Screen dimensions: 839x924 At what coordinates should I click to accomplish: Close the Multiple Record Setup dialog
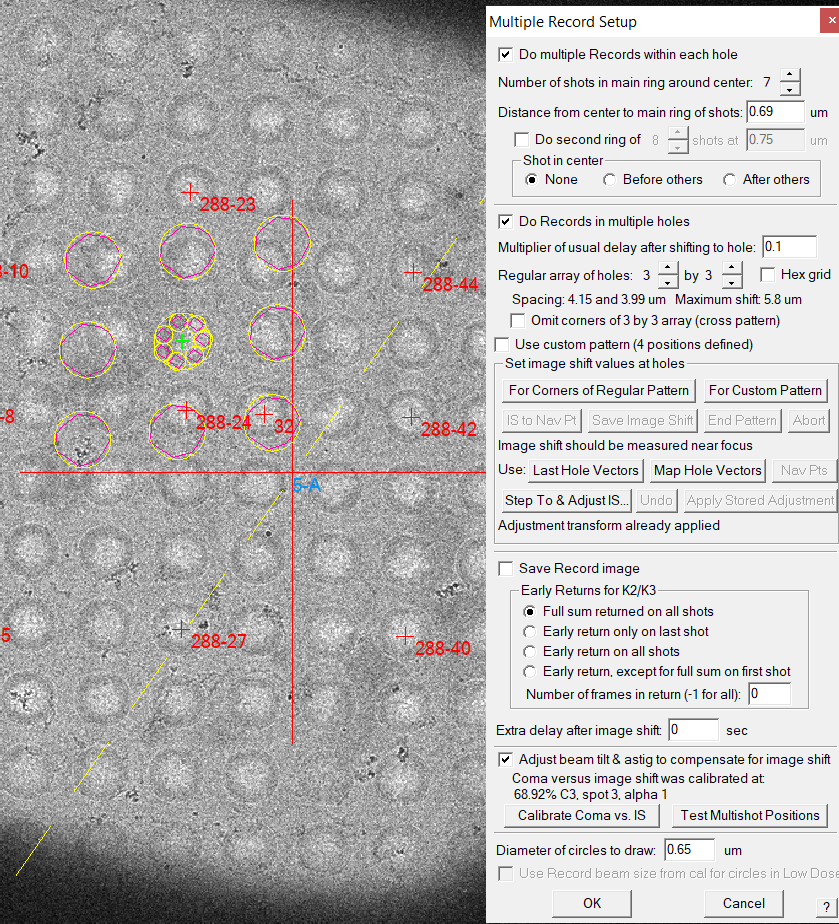[830, 21]
